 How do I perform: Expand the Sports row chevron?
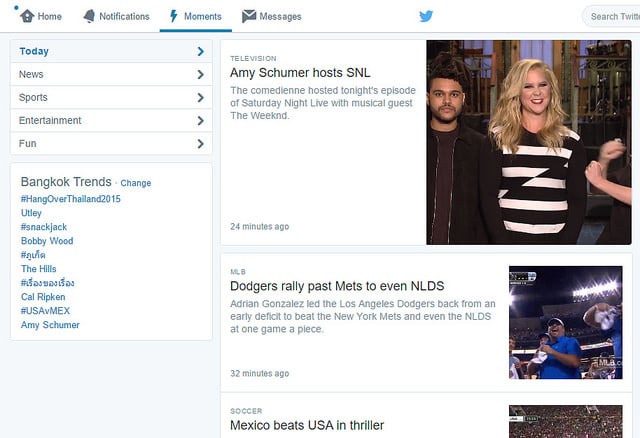200,97
